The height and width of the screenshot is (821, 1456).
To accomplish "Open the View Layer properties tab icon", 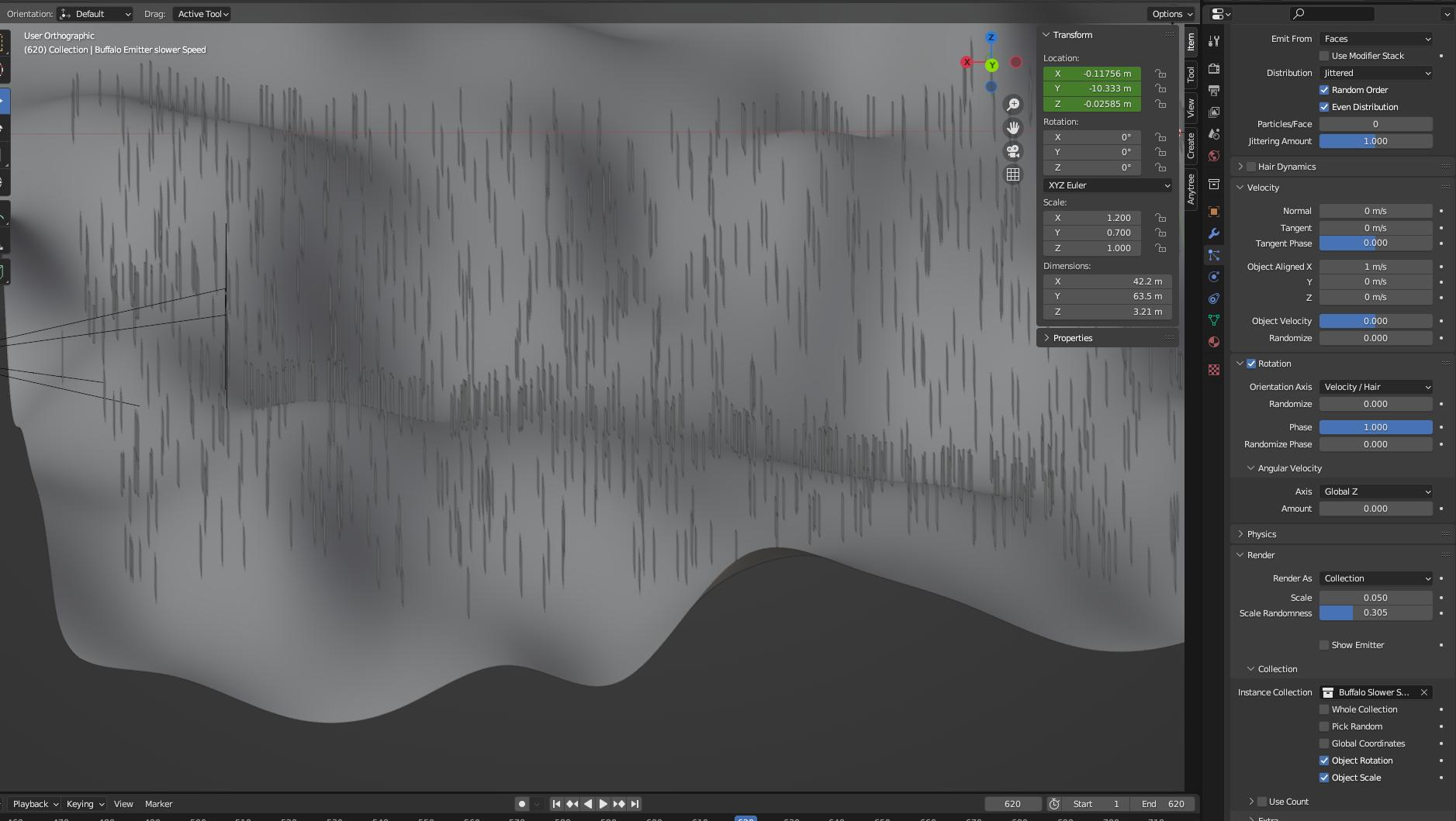I will (x=1214, y=112).
